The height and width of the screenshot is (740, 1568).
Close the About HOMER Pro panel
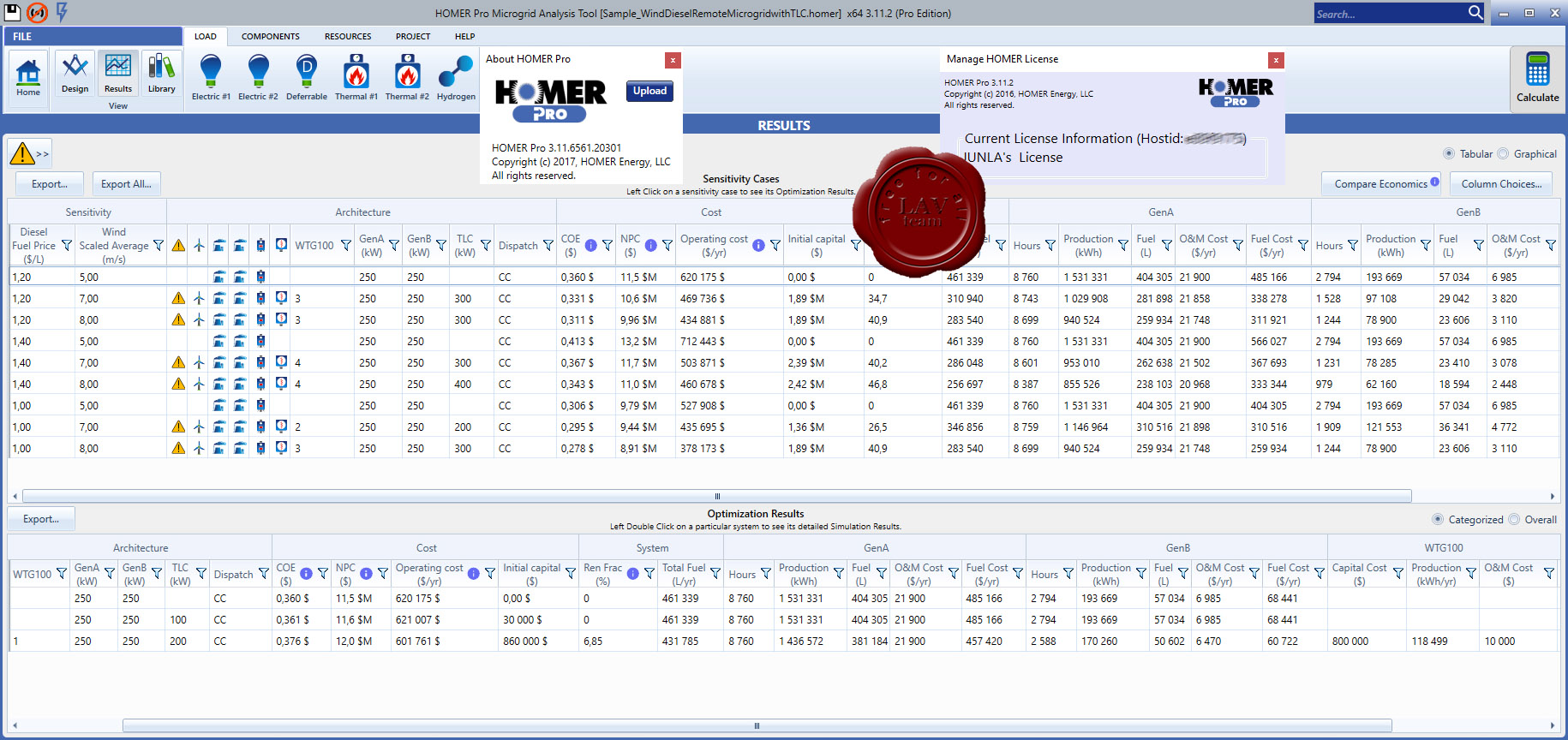pyautogui.click(x=673, y=60)
